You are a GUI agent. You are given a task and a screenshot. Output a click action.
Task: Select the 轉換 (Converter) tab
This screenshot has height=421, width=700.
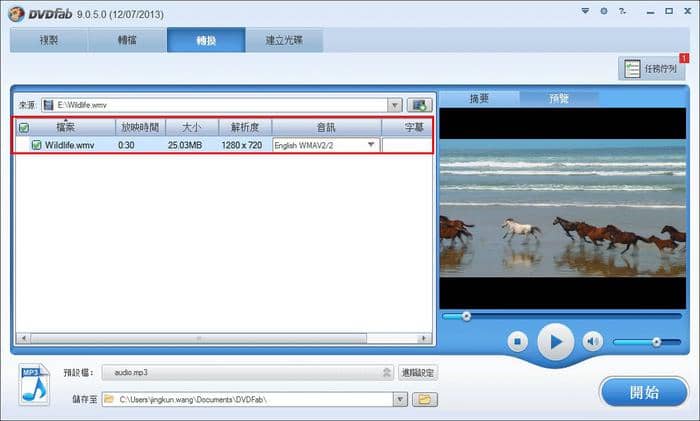pos(206,40)
